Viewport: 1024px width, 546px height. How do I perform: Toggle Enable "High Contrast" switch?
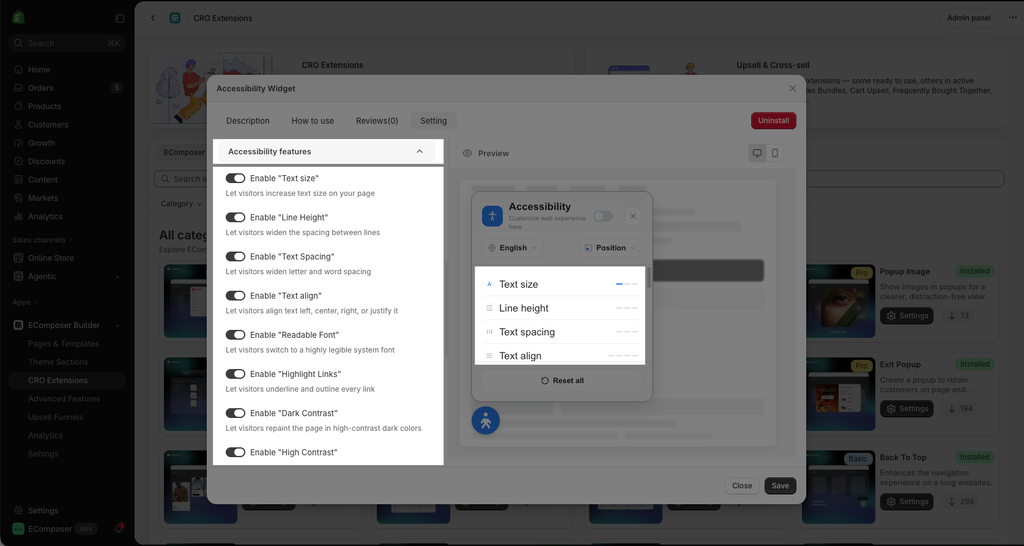coord(235,453)
